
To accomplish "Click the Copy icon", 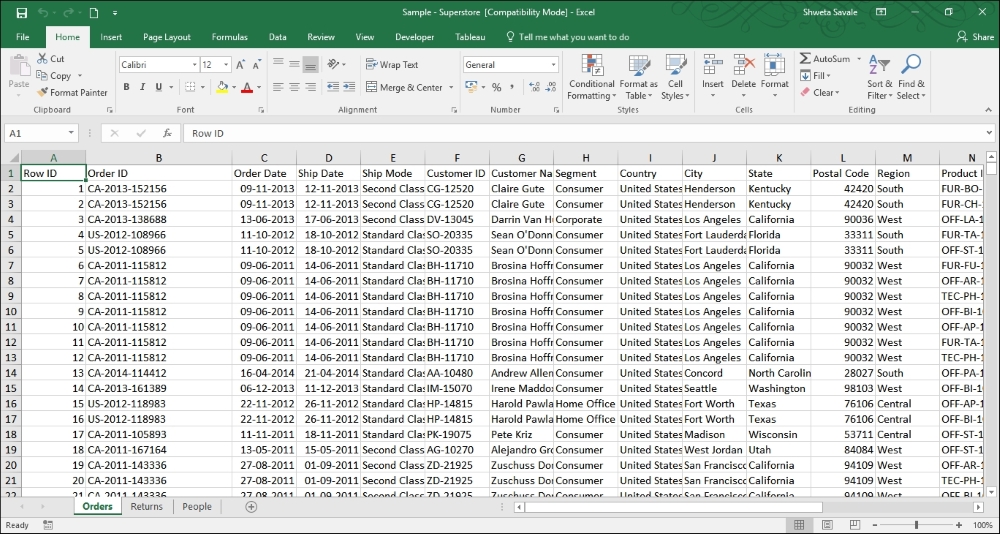I will pos(43,75).
